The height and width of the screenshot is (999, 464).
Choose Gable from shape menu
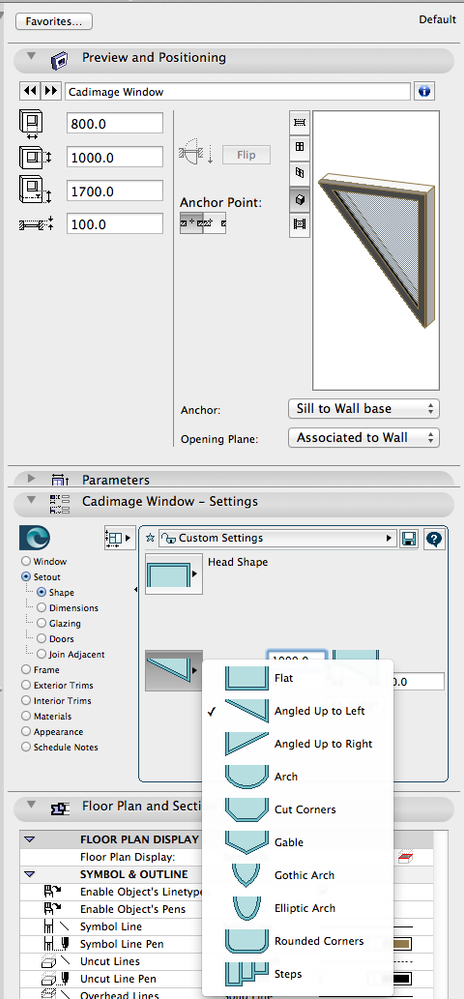(298, 842)
